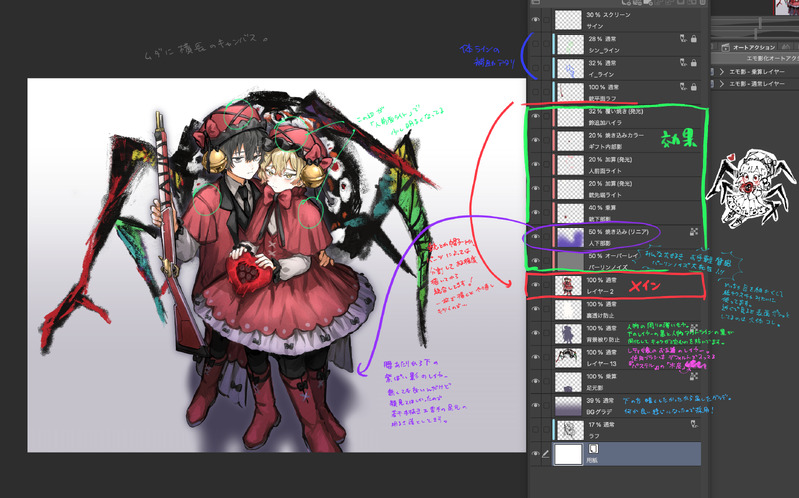
Task: Hide the 銃先端ライト layer
Action: point(535,189)
